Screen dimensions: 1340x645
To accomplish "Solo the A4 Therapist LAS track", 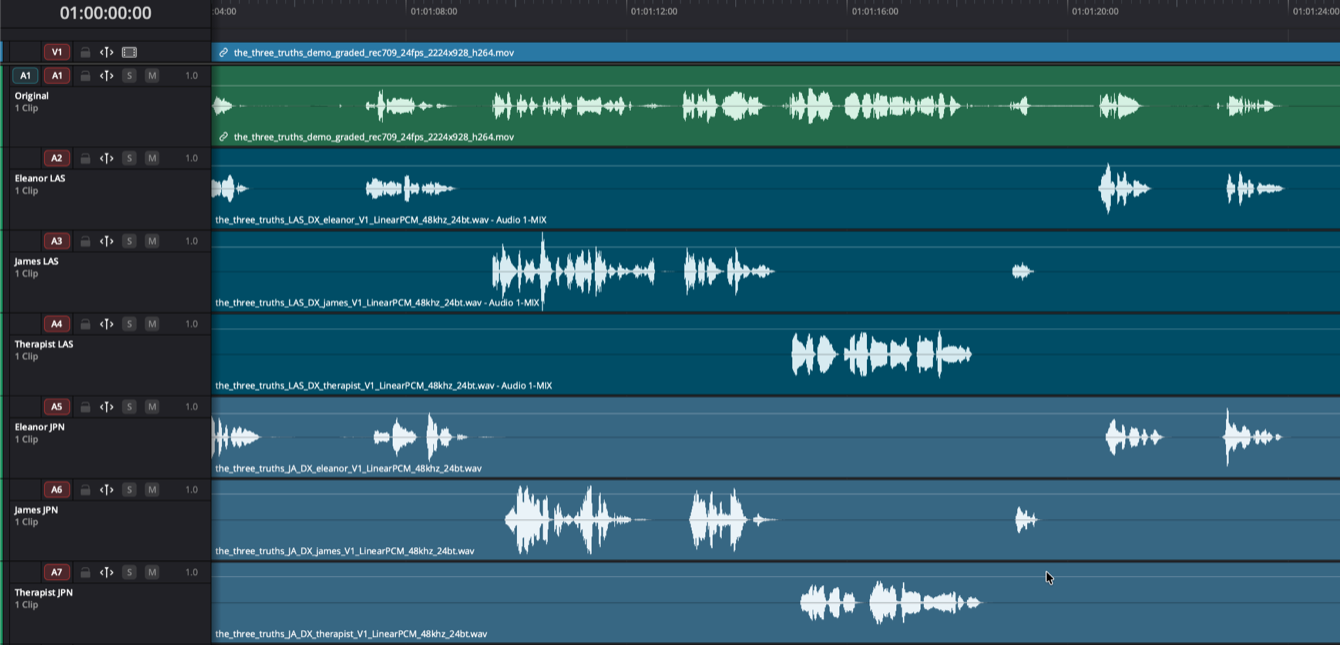I will coord(129,324).
